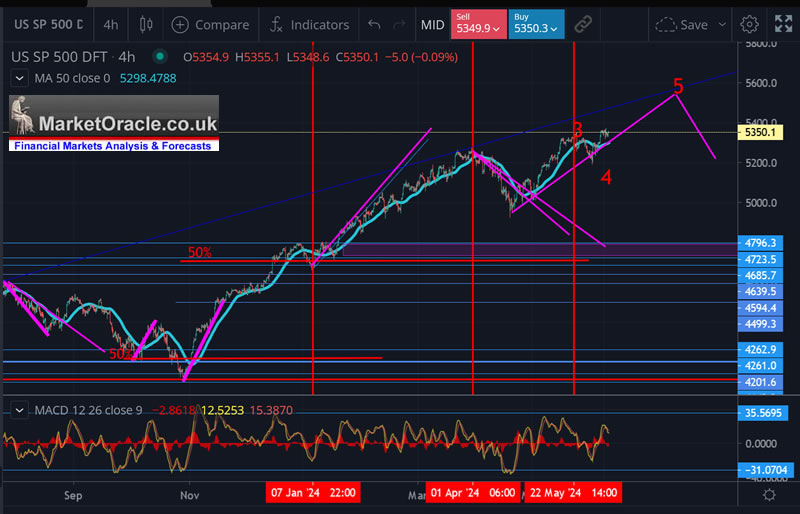This screenshot has height=514, width=800.
Task: Open chart settings gear icon
Action: [x=749, y=24]
